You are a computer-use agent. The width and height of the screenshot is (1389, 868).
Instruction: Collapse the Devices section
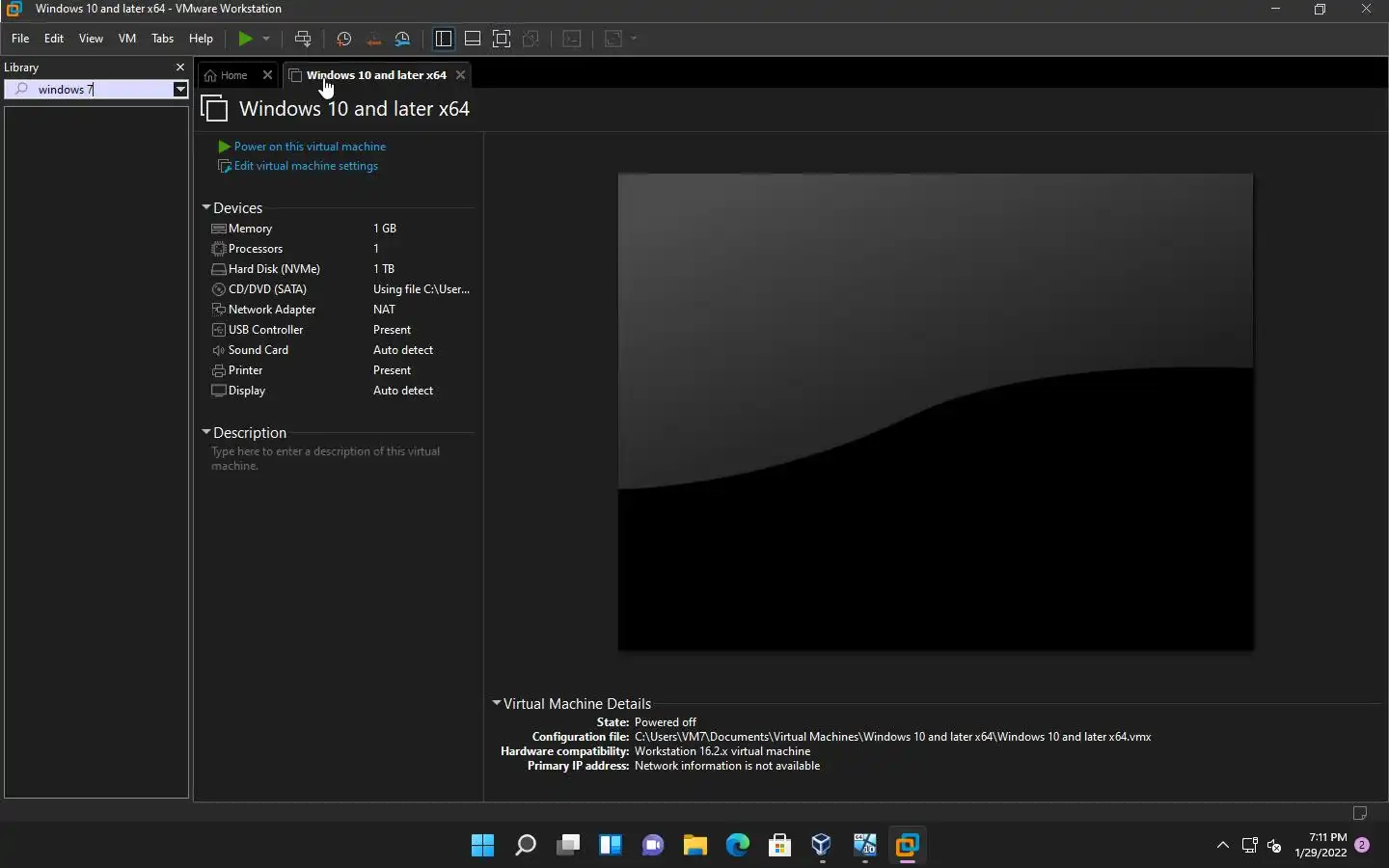click(206, 207)
